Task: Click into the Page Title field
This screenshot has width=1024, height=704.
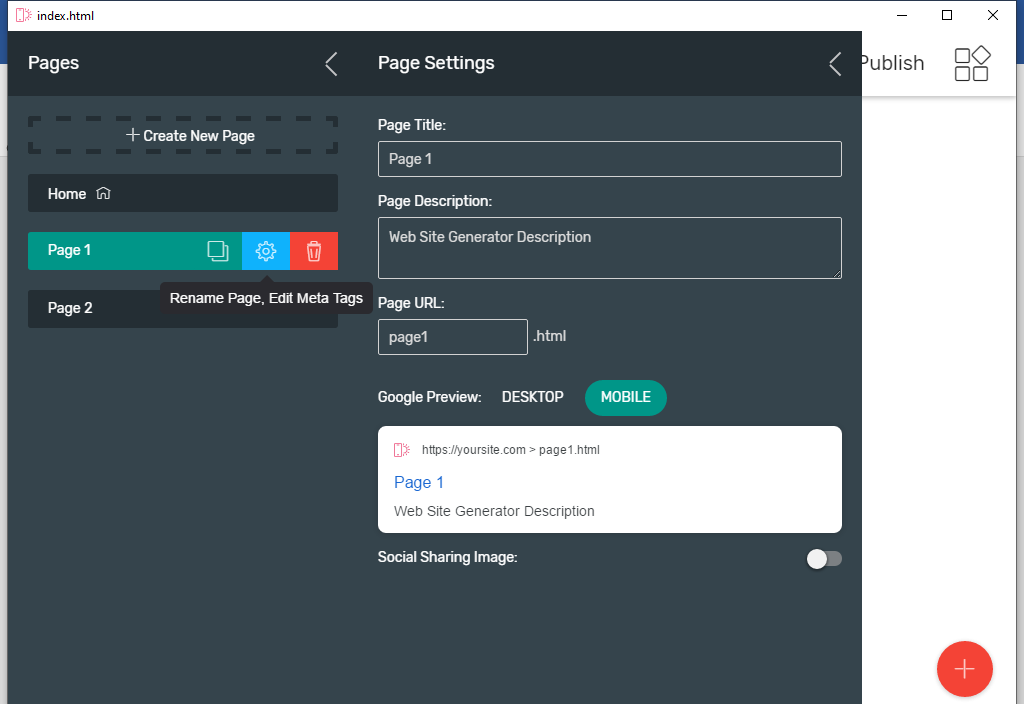Action: (609, 159)
